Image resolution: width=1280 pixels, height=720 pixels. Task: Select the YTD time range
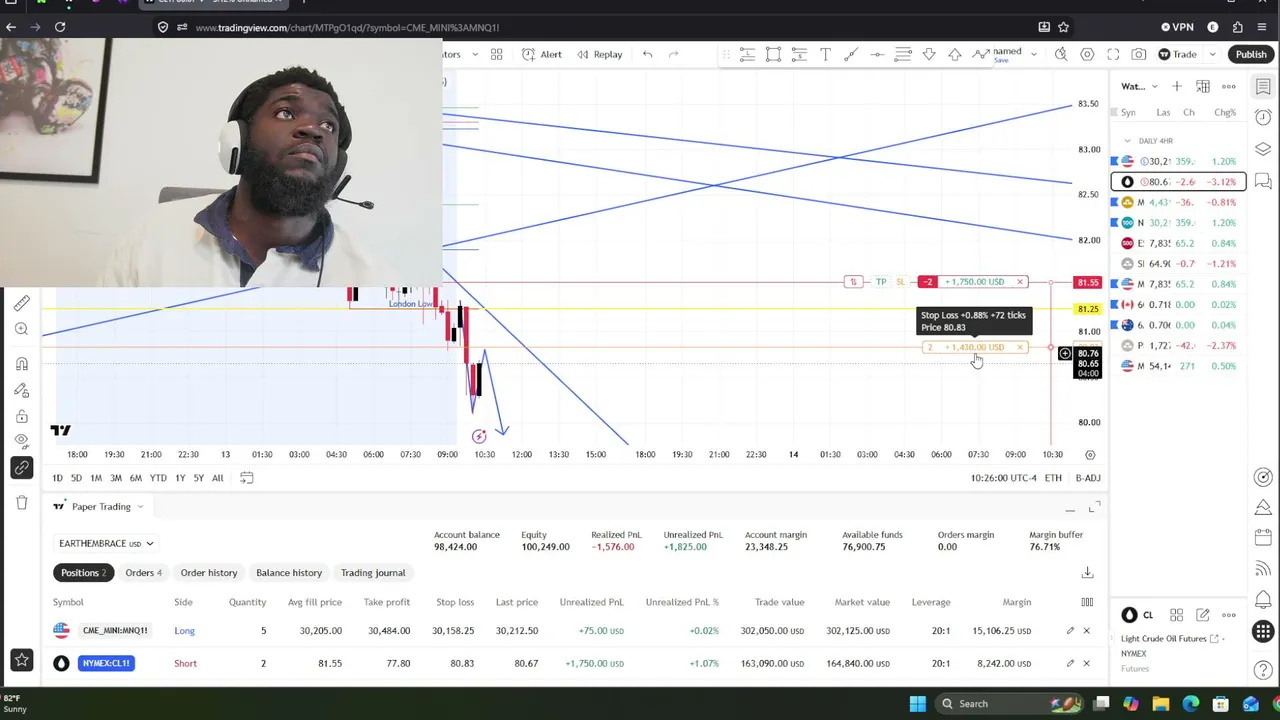158,478
